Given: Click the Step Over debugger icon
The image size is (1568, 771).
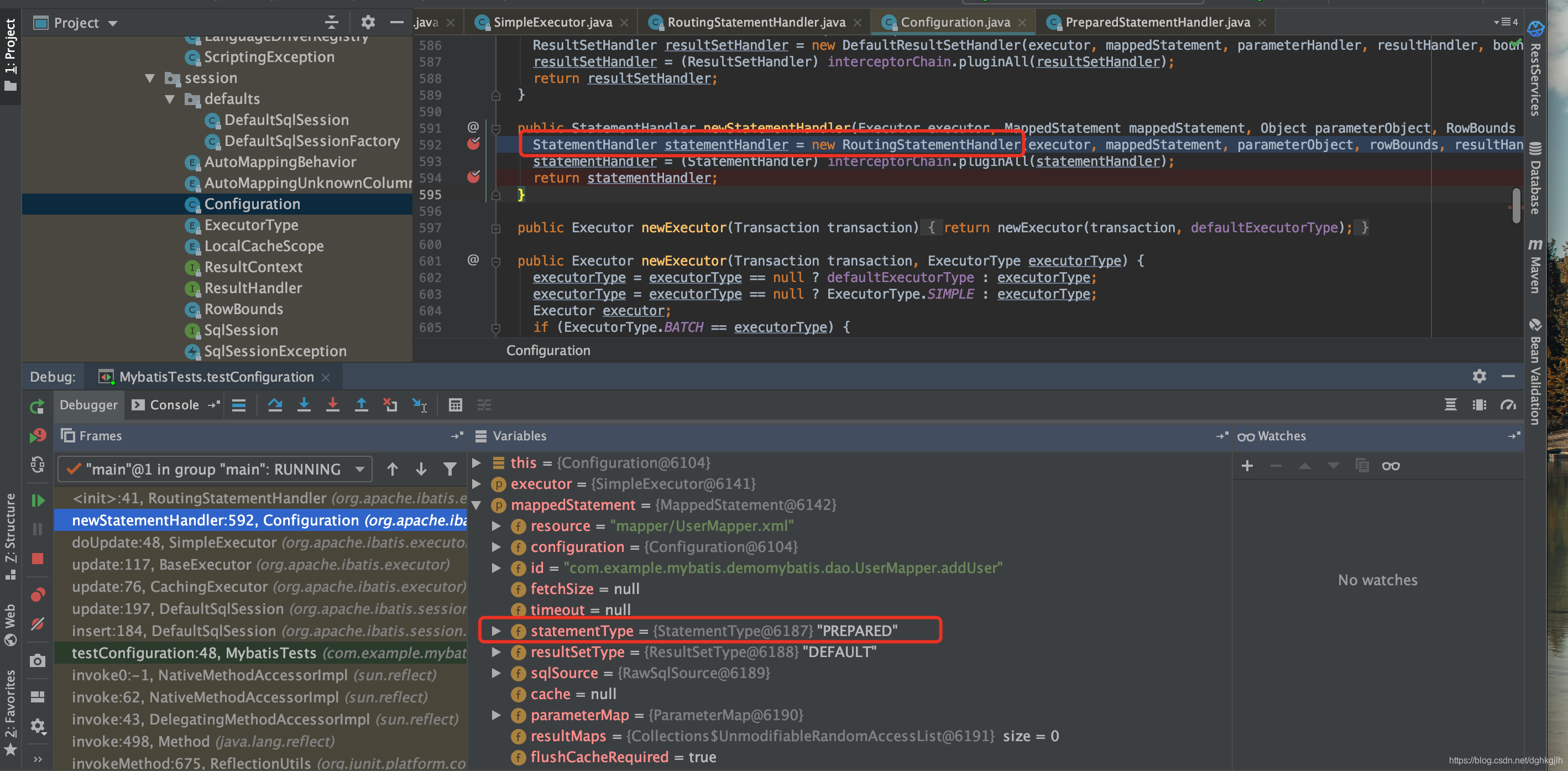Looking at the screenshot, I should [x=275, y=405].
